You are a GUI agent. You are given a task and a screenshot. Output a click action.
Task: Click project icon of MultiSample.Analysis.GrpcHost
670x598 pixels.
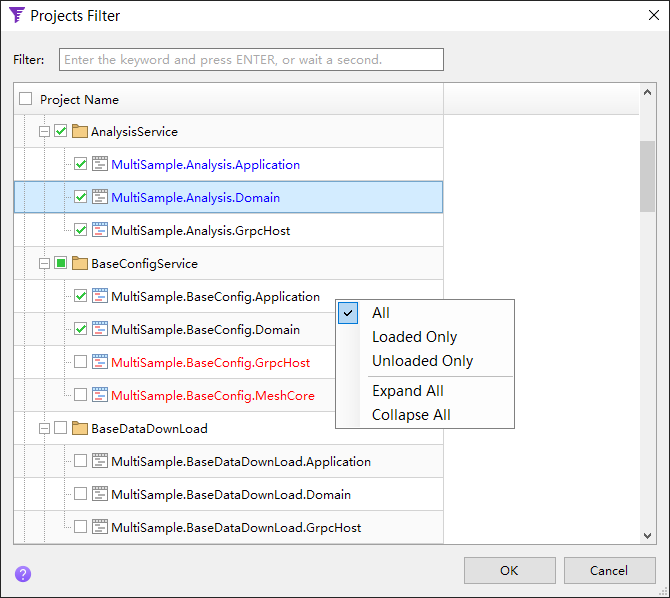pos(100,231)
